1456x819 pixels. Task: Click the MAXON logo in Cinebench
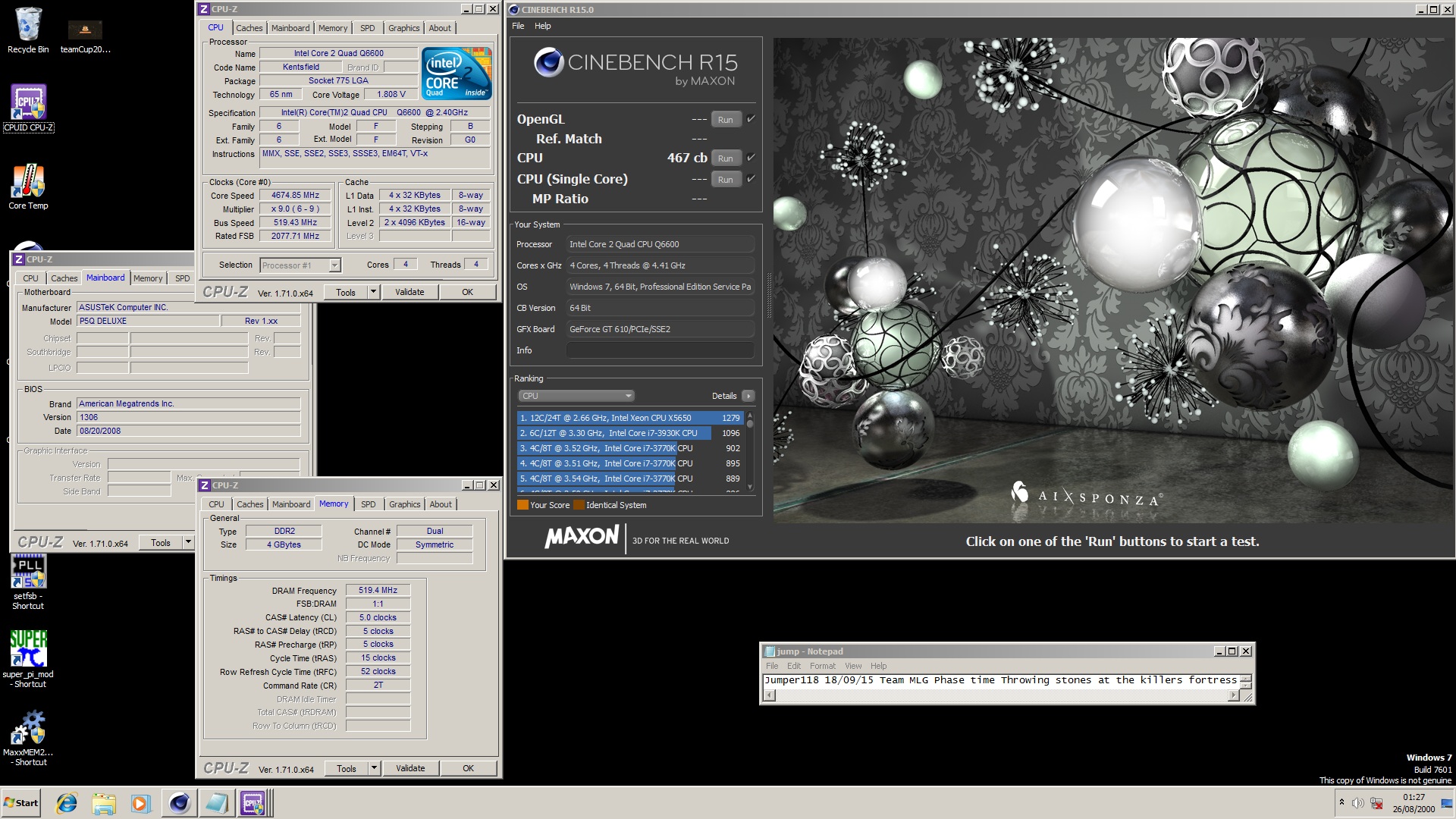tap(582, 538)
